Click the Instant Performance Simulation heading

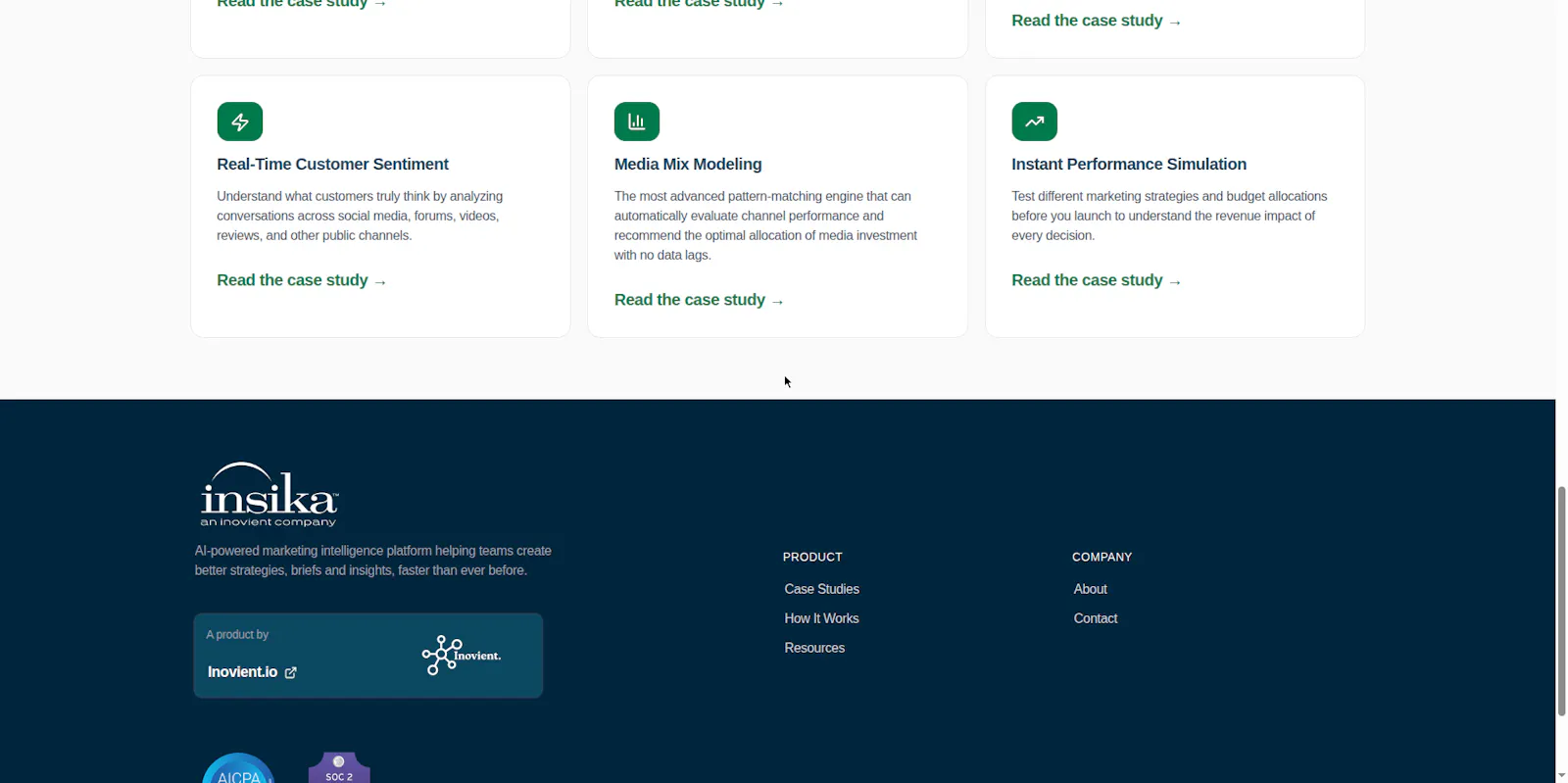(1129, 165)
